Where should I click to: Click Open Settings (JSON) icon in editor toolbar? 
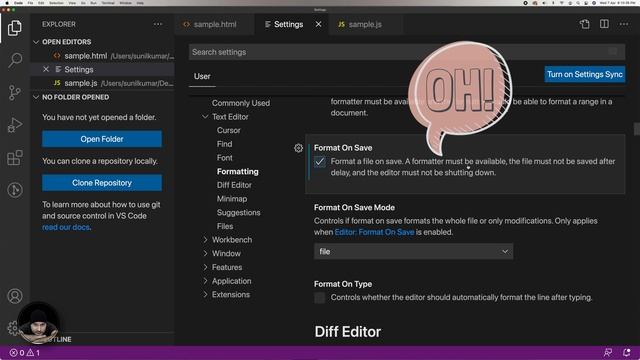tap(584, 24)
